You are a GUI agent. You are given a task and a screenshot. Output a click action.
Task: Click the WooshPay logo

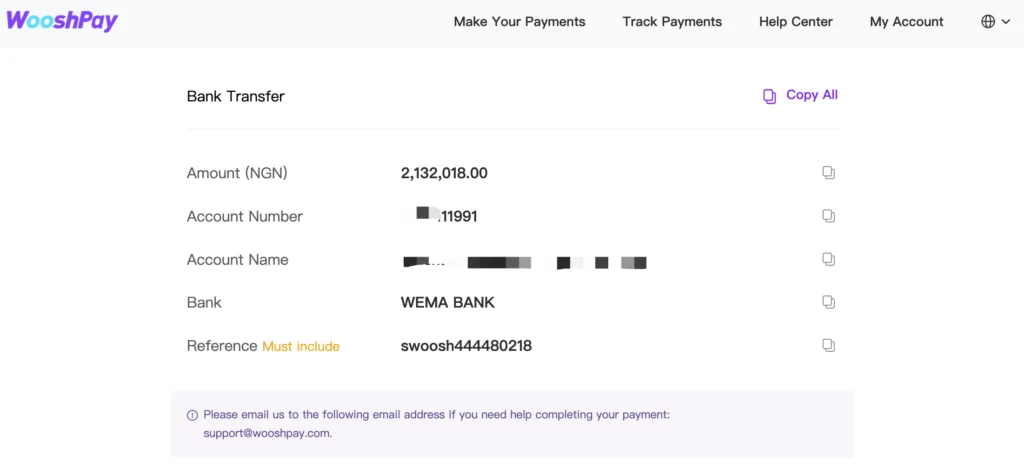coord(62,21)
